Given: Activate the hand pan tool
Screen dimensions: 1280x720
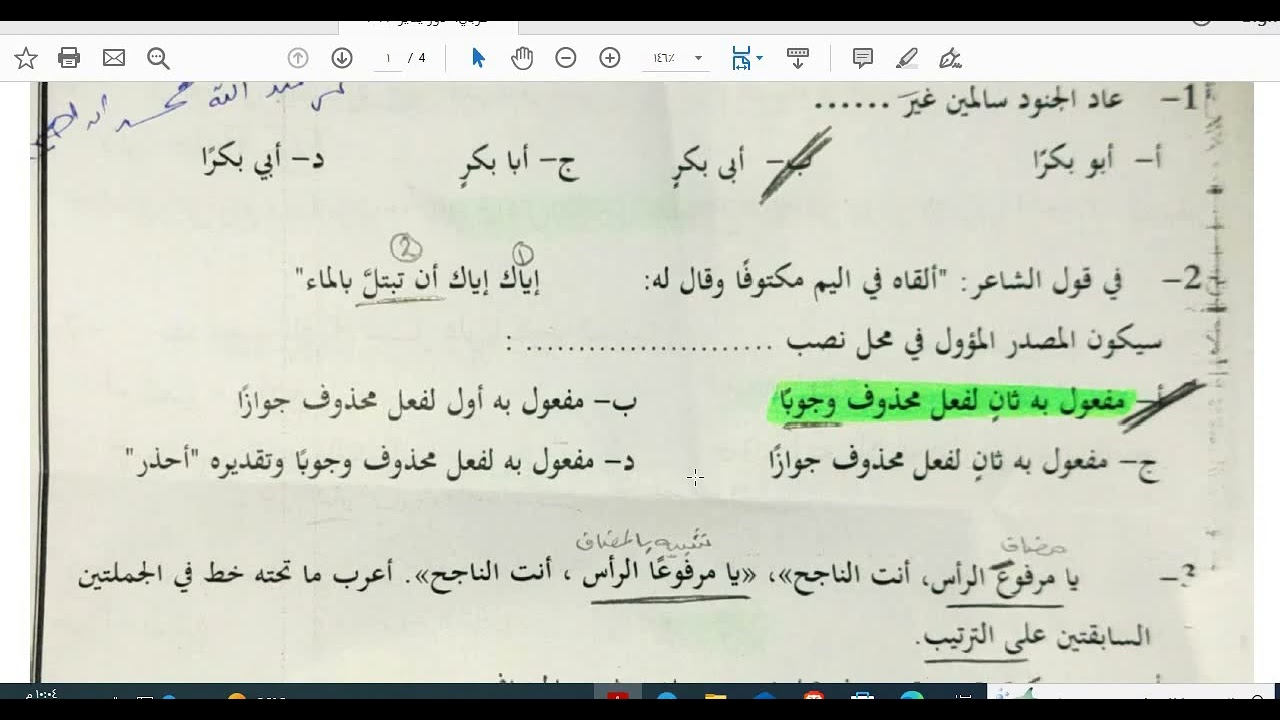Looking at the screenshot, I should click(x=522, y=58).
